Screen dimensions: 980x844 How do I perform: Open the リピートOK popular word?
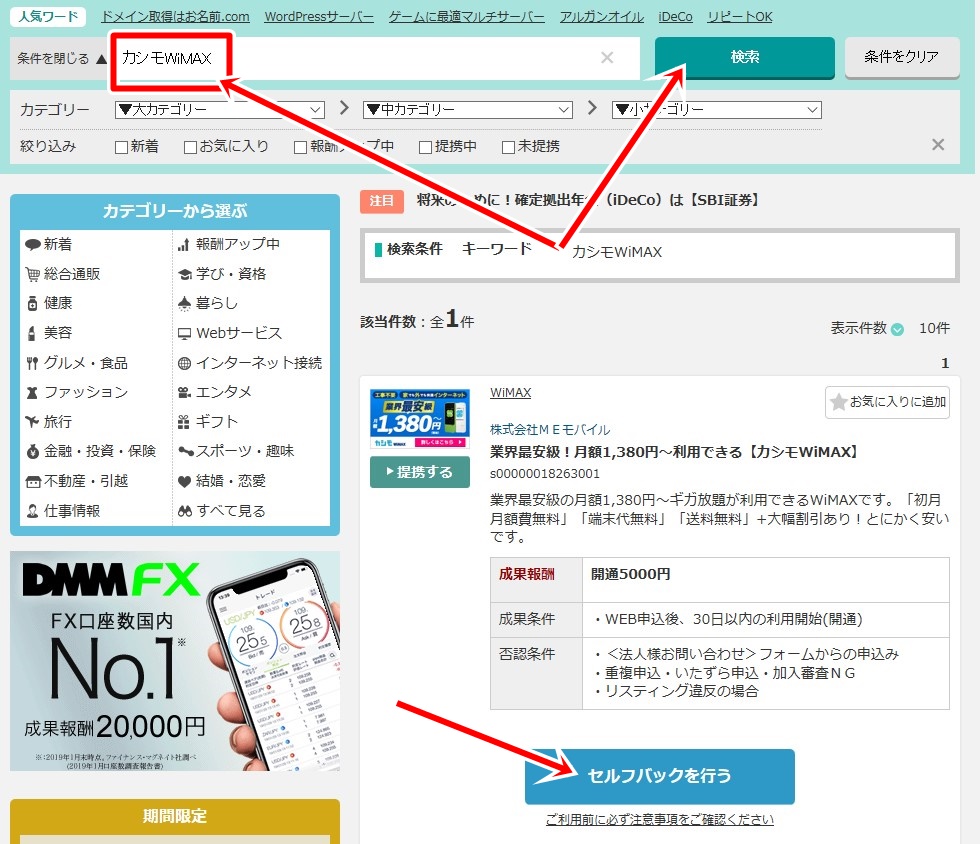pyautogui.click(x=739, y=17)
